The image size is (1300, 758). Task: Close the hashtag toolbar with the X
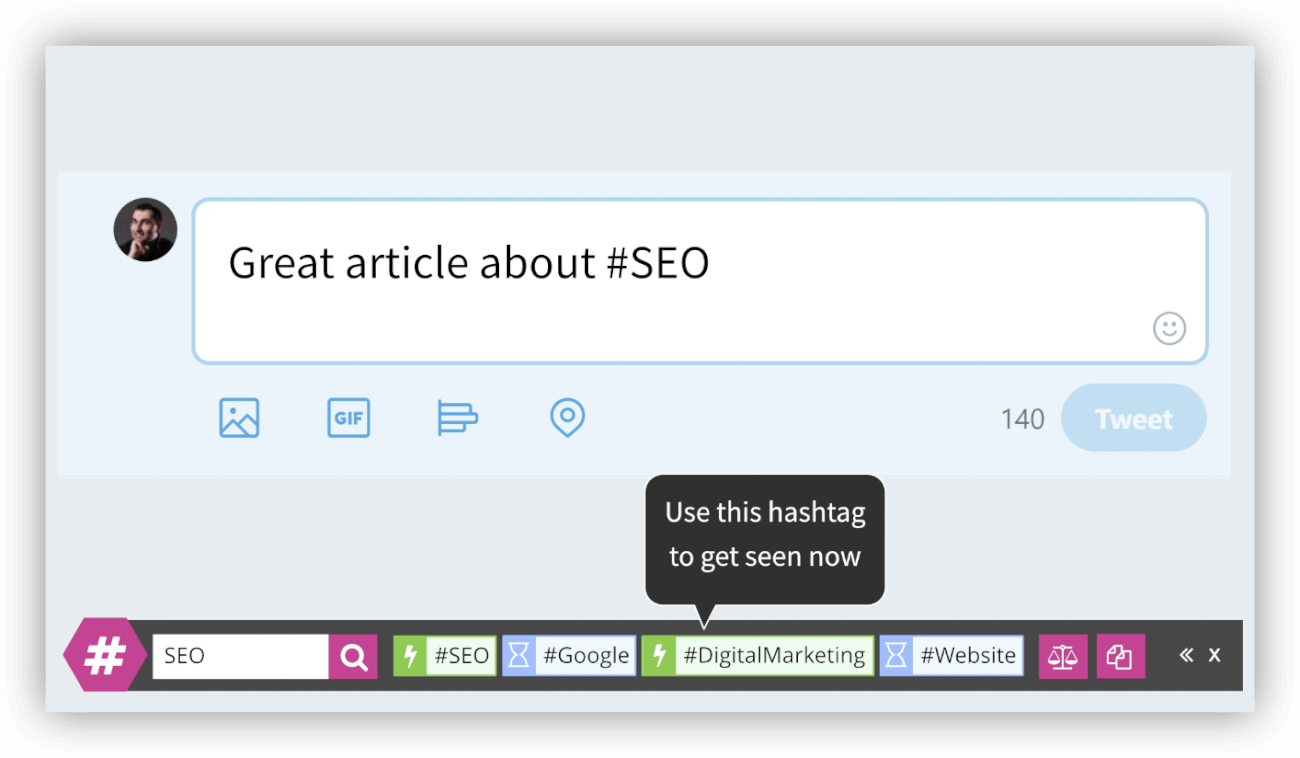[x=1214, y=655]
